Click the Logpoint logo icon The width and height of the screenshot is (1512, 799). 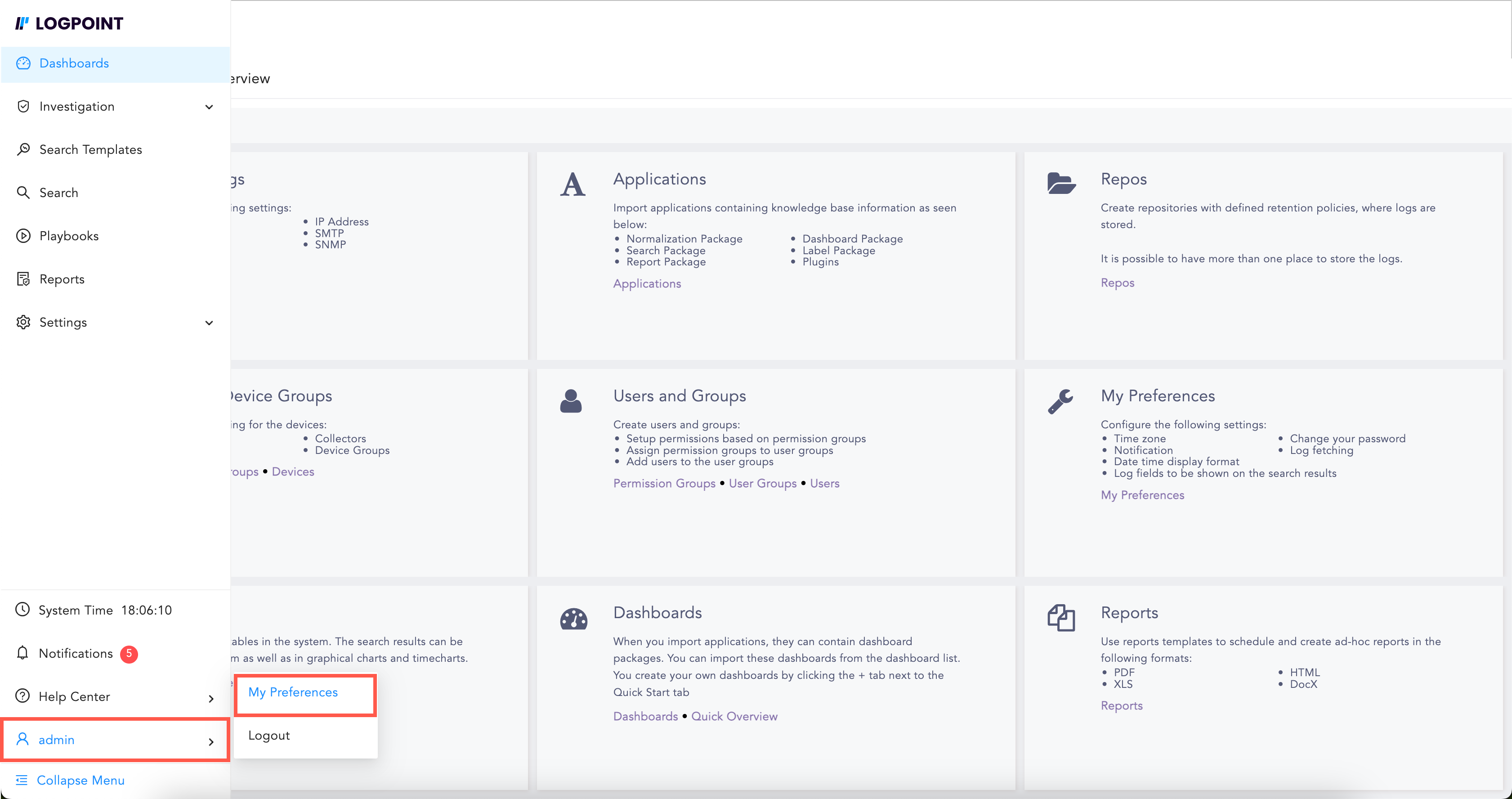pos(22,23)
